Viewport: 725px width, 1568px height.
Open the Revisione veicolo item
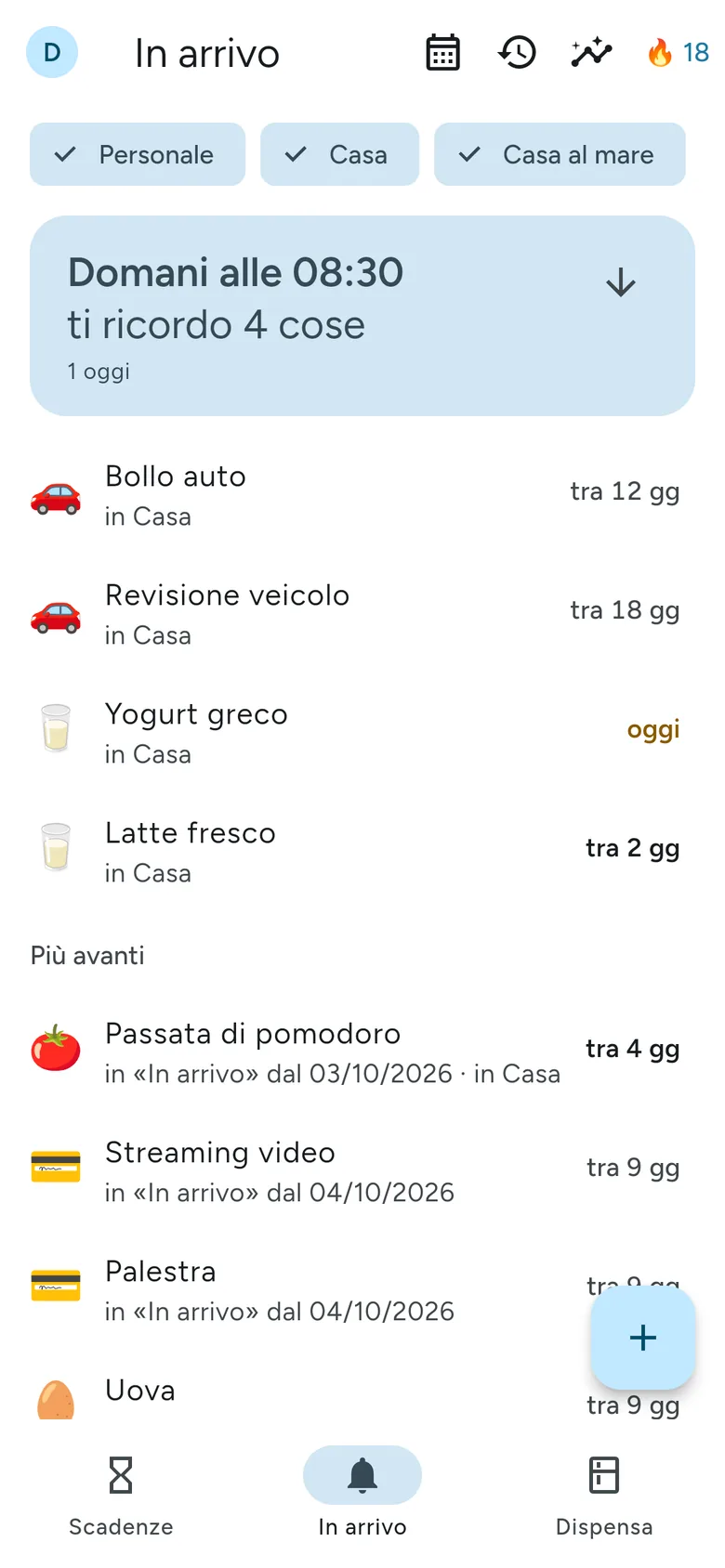362,615
